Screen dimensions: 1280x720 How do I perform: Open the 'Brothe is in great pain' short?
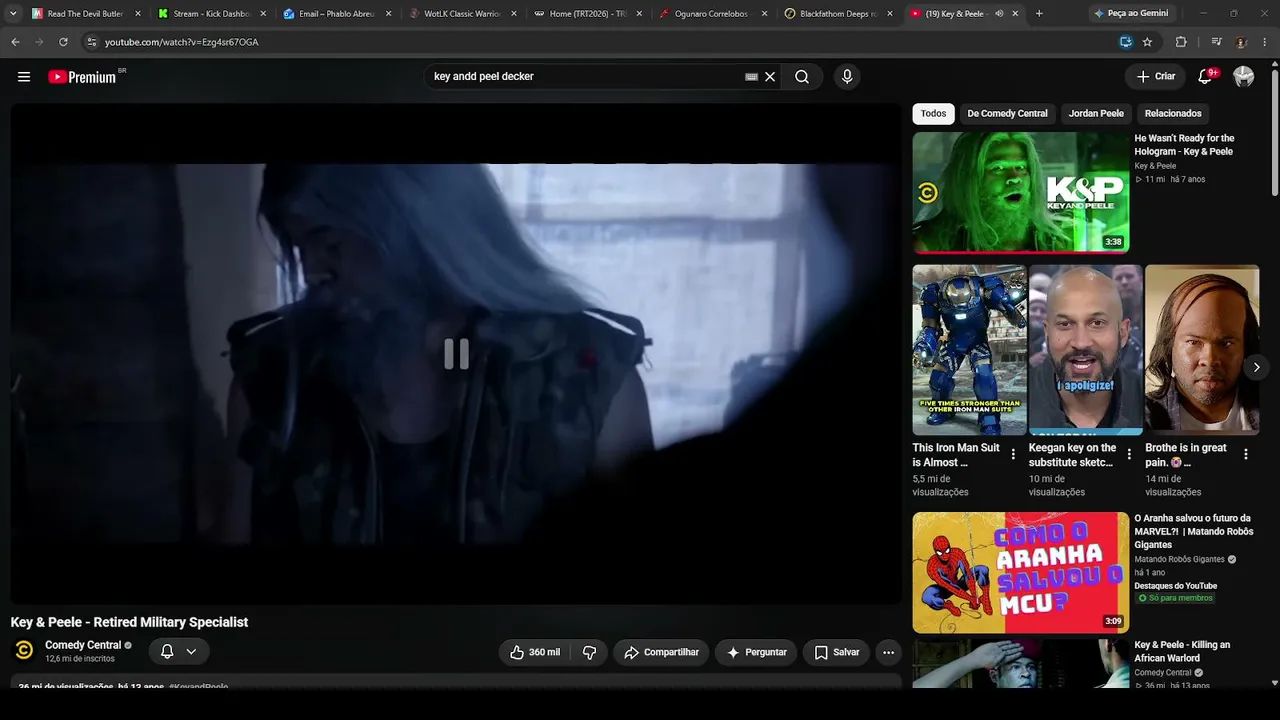[x=1202, y=350]
